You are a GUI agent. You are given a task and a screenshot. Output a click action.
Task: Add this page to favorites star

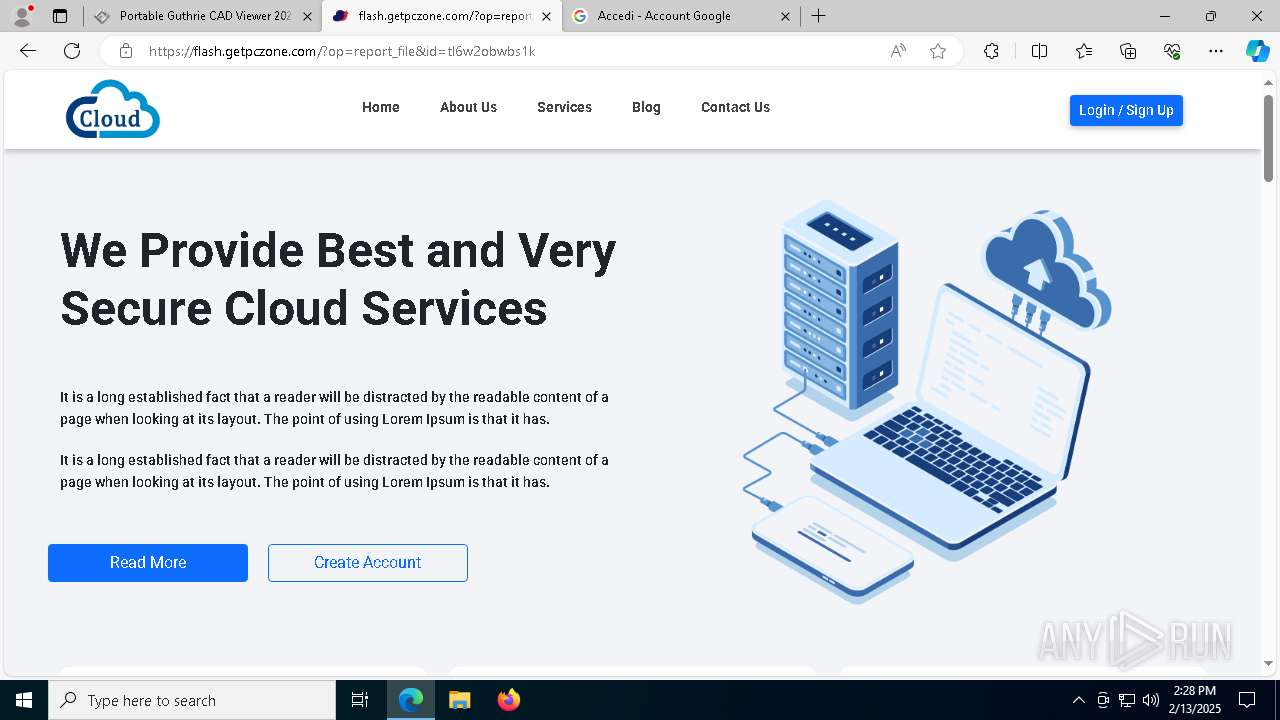click(938, 51)
